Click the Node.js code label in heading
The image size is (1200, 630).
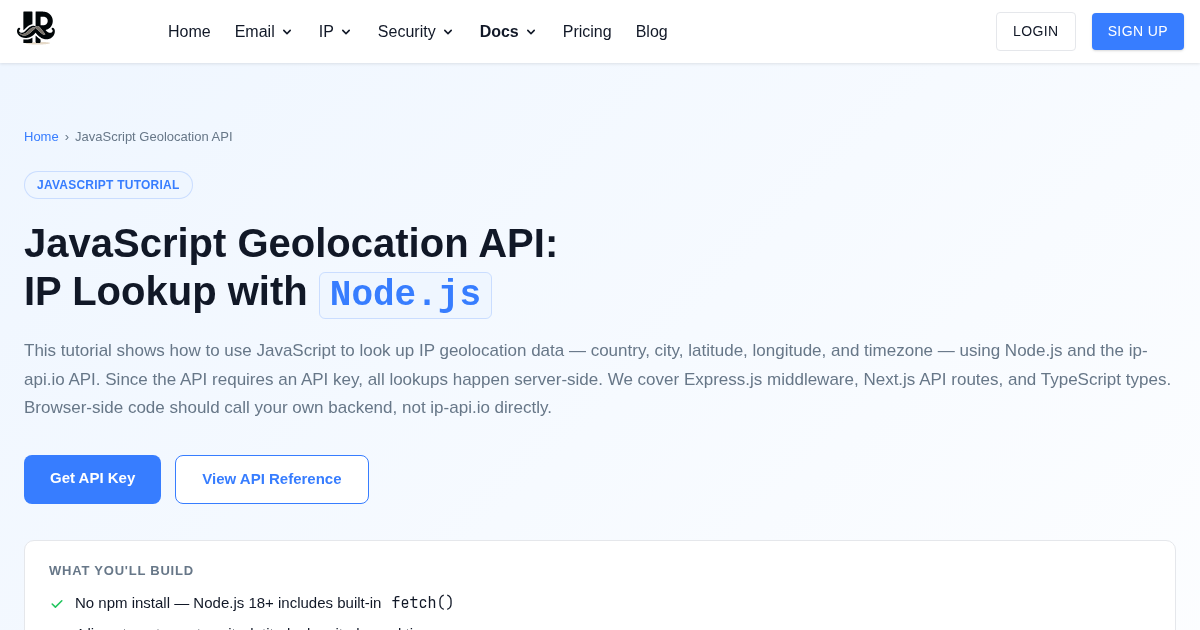tap(405, 295)
